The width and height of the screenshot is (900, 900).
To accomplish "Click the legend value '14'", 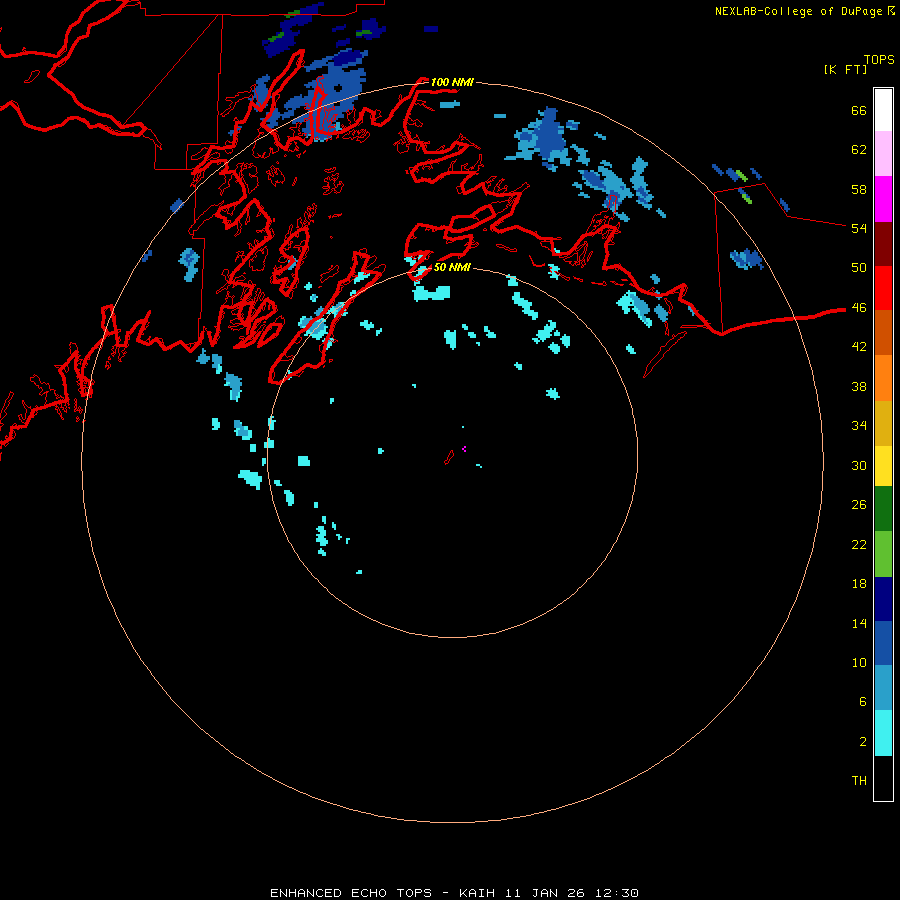I will point(859,623).
